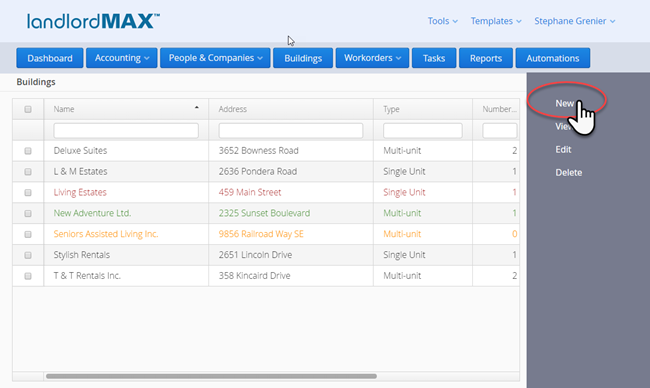The image size is (650, 388).
Task: Open the Templates dropdown menu
Action: click(496, 21)
